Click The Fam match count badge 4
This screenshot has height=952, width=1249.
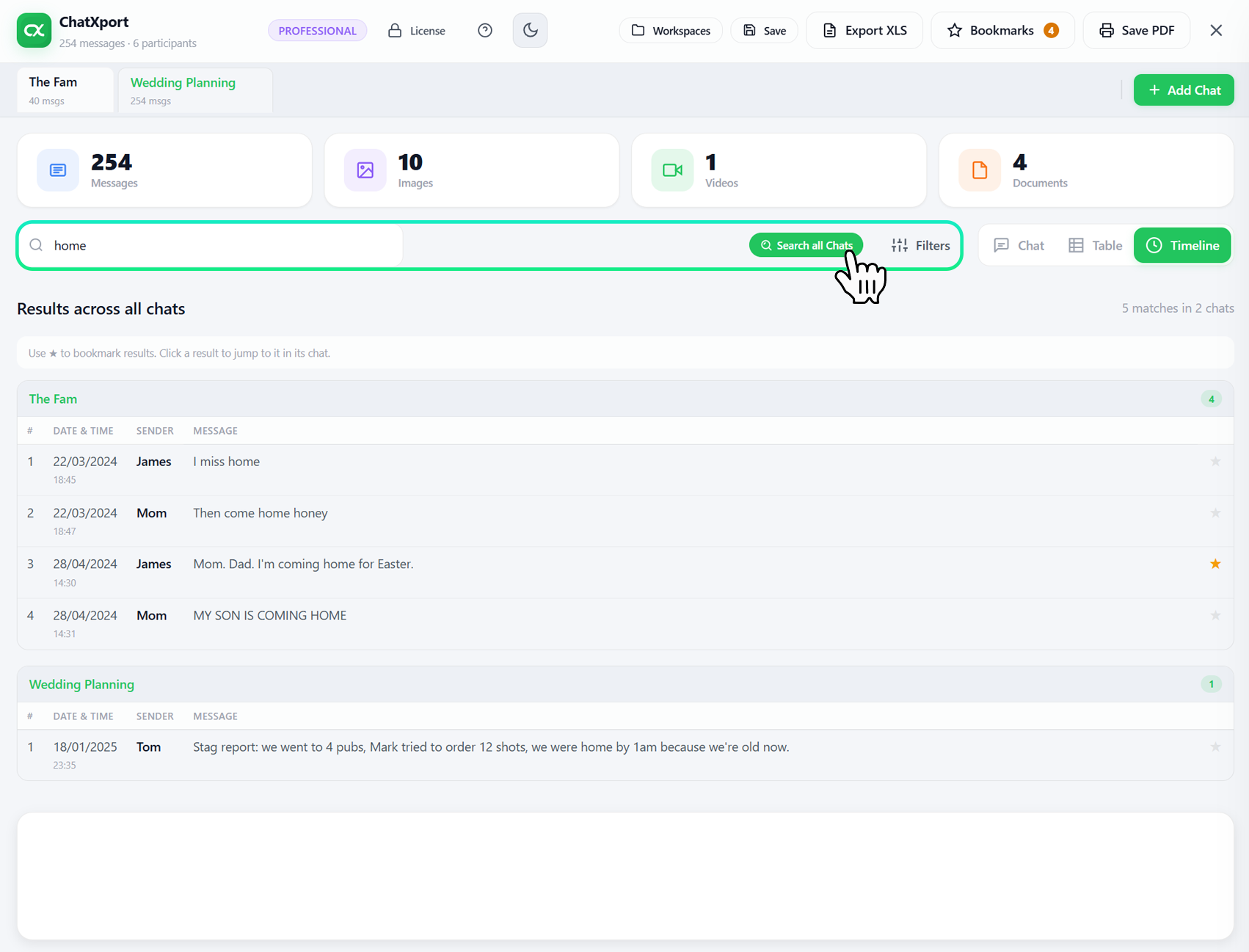(1211, 399)
